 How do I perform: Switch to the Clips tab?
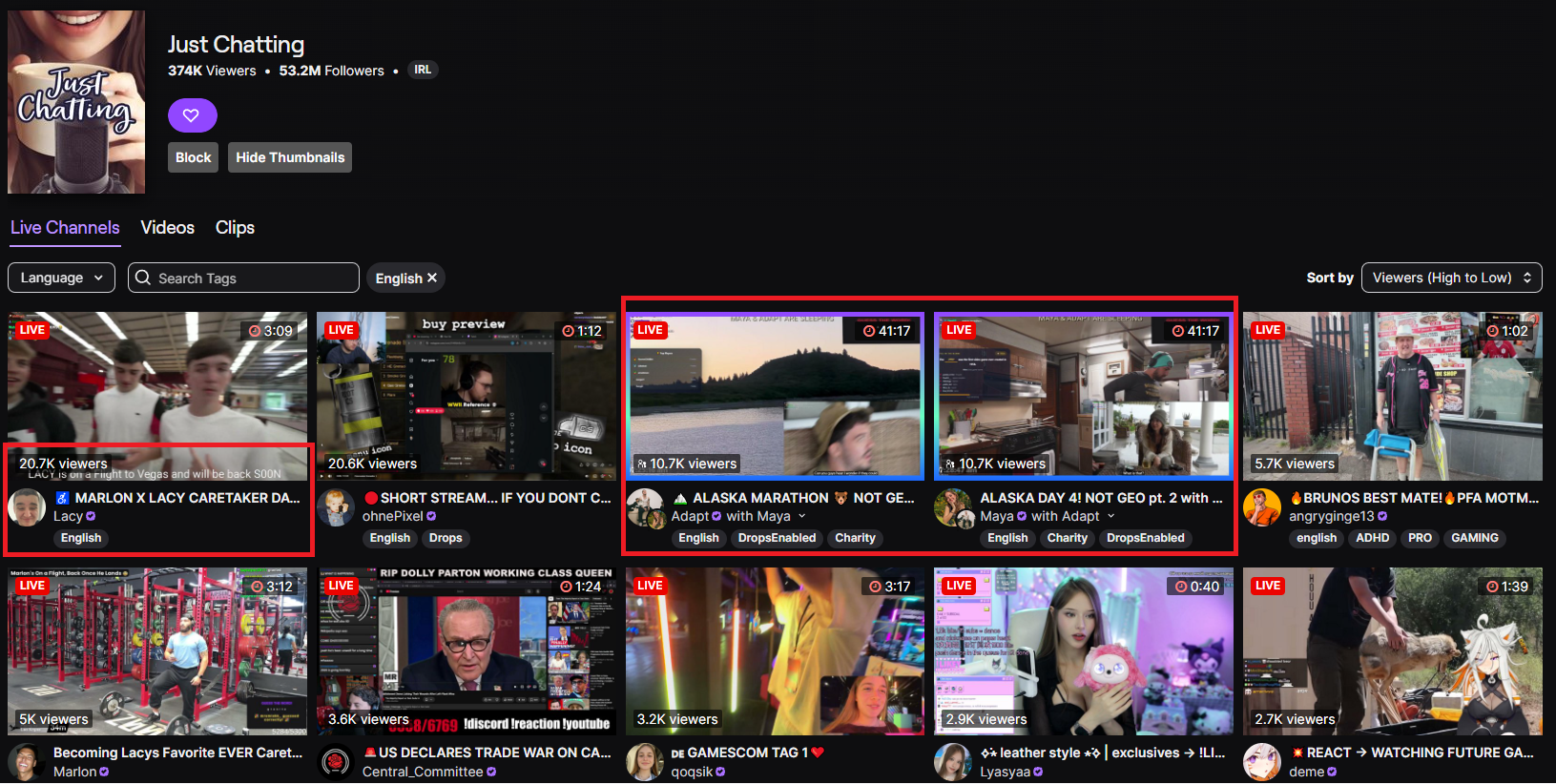(x=235, y=227)
